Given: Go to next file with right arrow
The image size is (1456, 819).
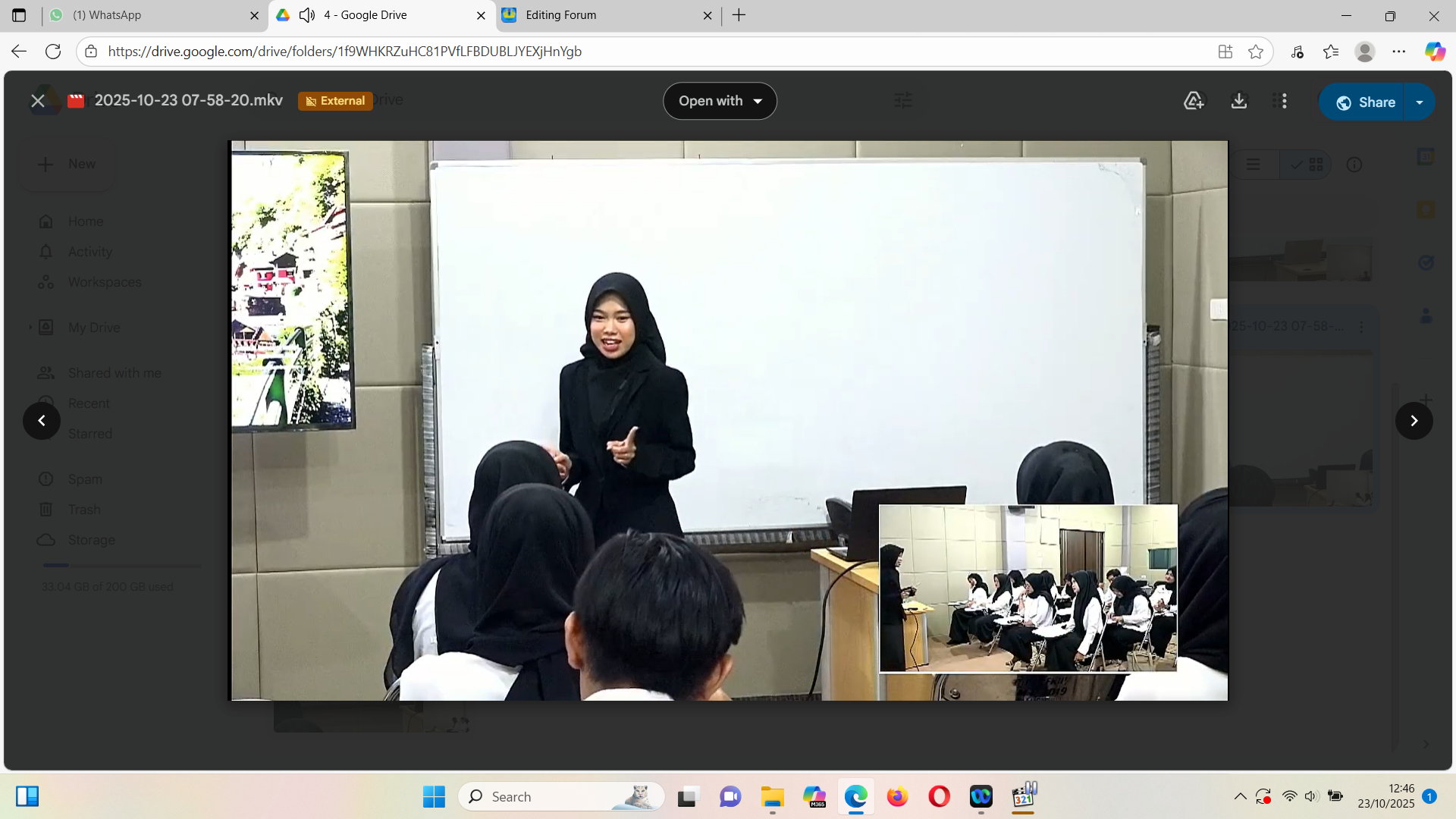Looking at the screenshot, I should 1414,421.
